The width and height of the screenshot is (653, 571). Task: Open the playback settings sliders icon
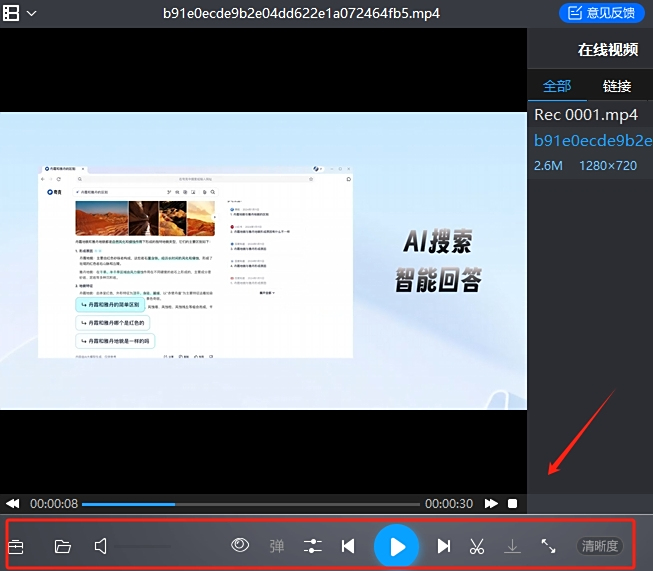click(313, 546)
